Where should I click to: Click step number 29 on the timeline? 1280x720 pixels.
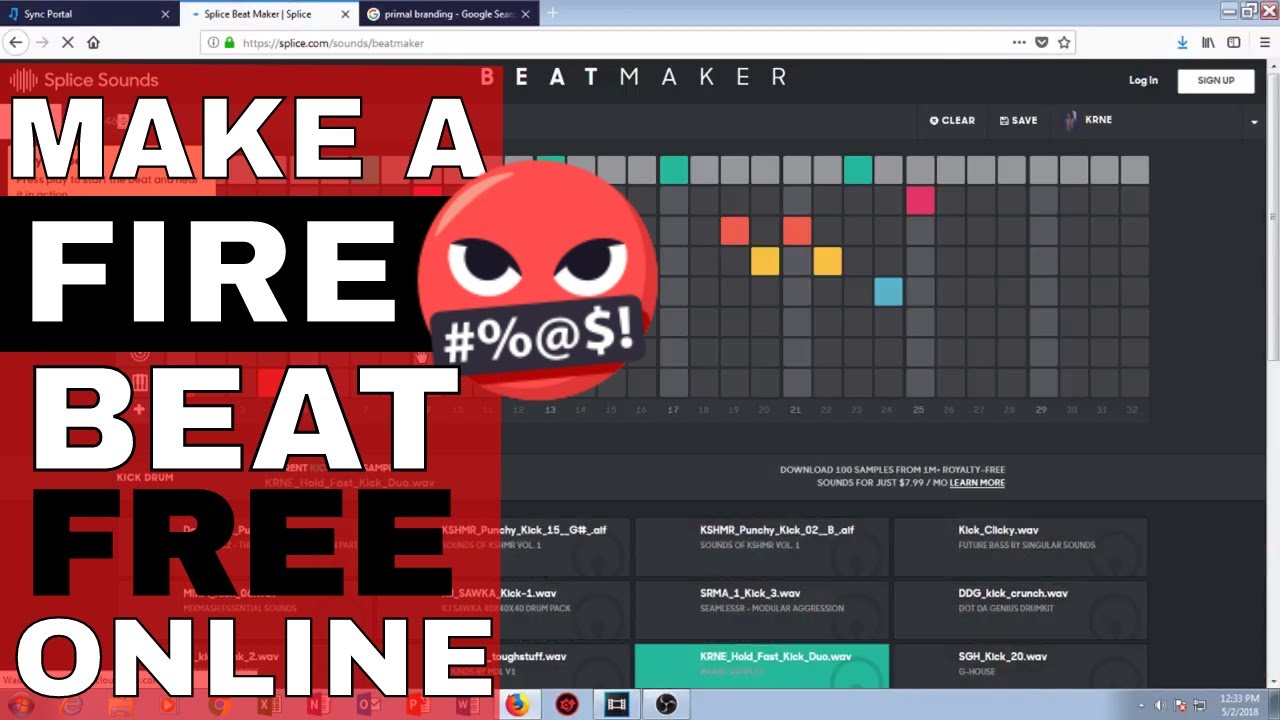coord(1042,410)
